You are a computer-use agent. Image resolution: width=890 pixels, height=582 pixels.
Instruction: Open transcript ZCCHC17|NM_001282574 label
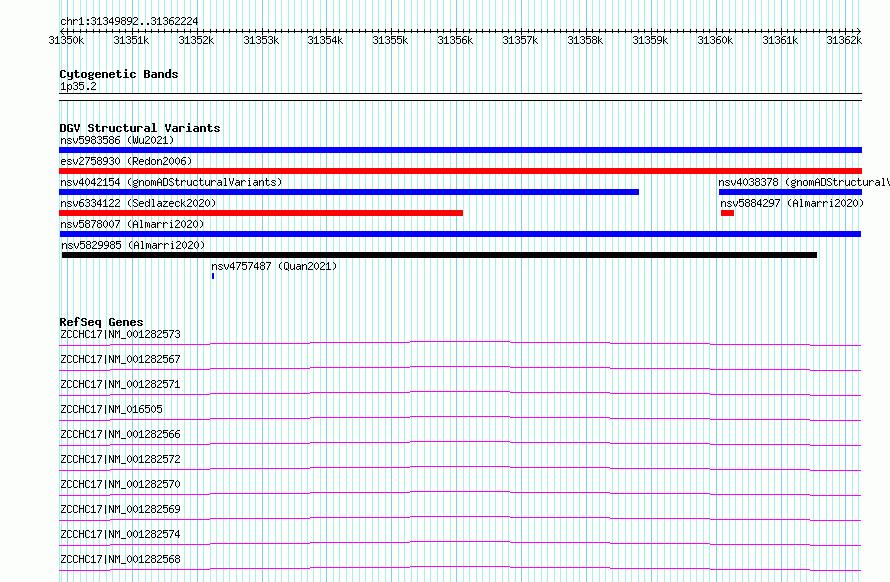[120, 534]
